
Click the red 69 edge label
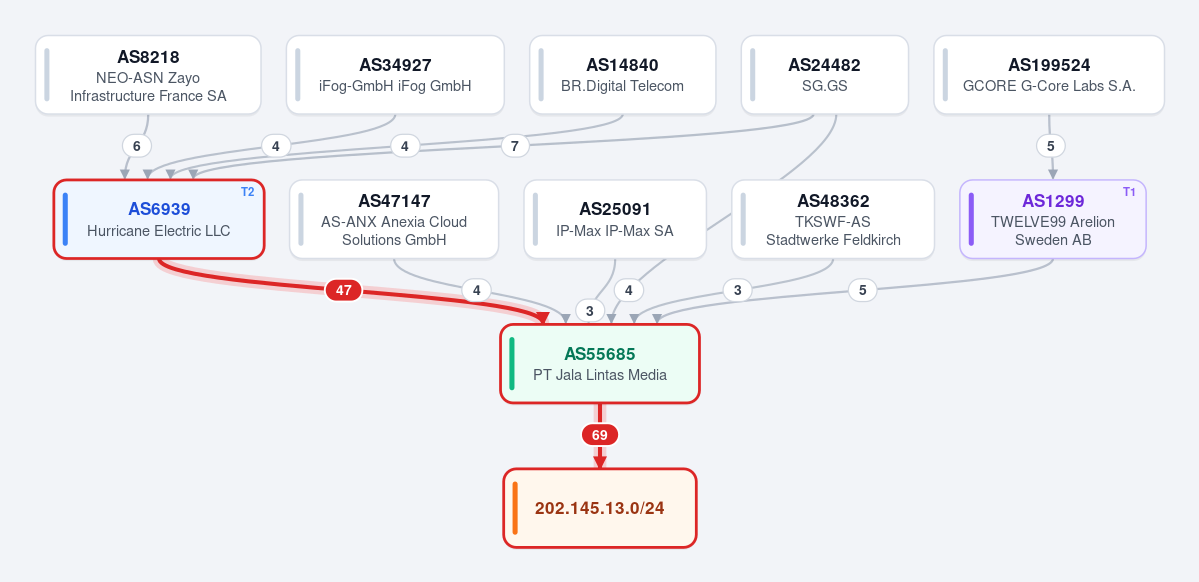[600, 435]
